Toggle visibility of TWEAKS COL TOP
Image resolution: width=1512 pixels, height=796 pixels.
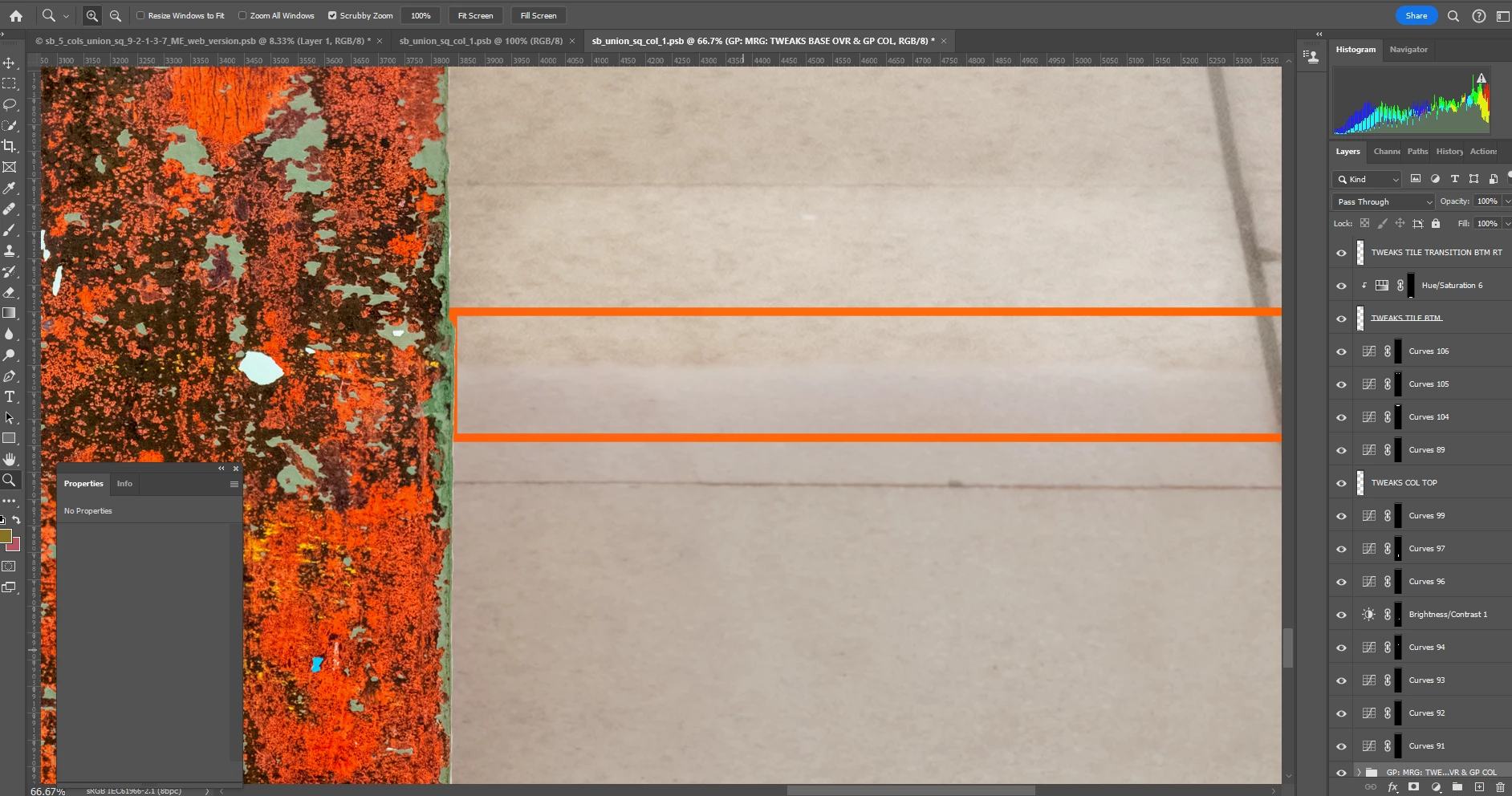click(1341, 483)
